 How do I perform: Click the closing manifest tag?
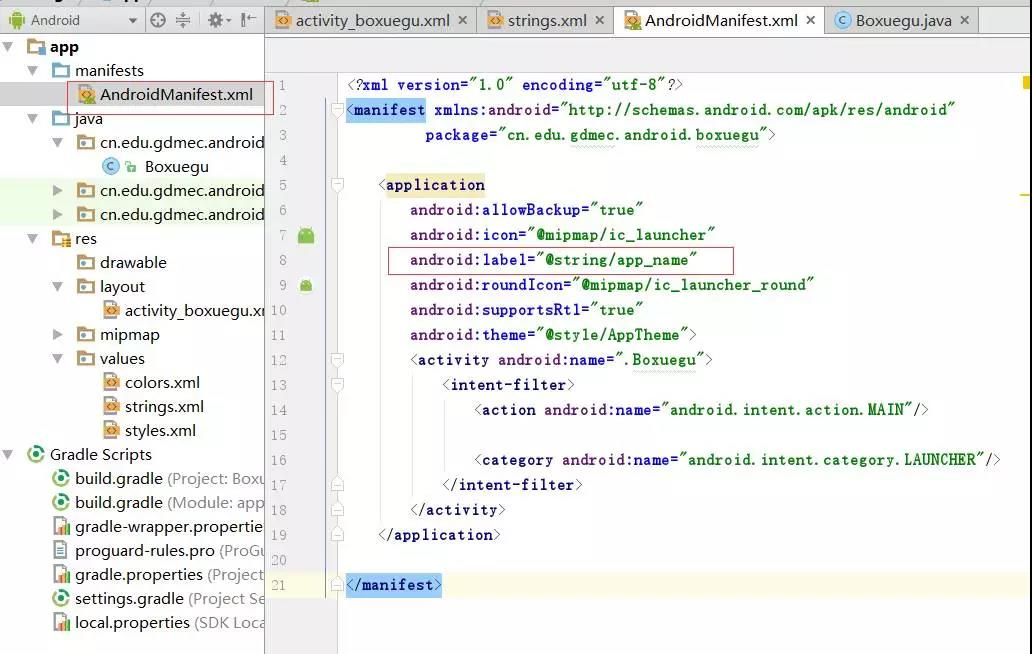pos(394,585)
